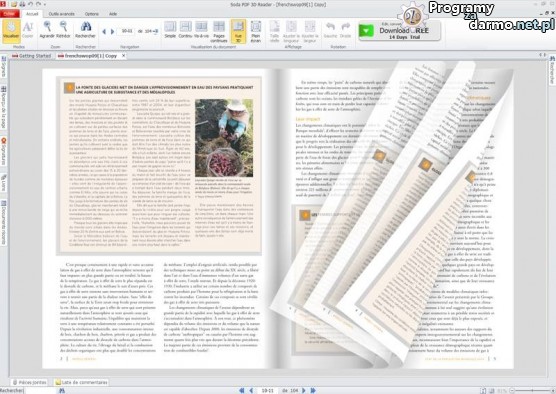556x394 pixels.
Task: Select the Copier text tool
Action: (x=28, y=30)
